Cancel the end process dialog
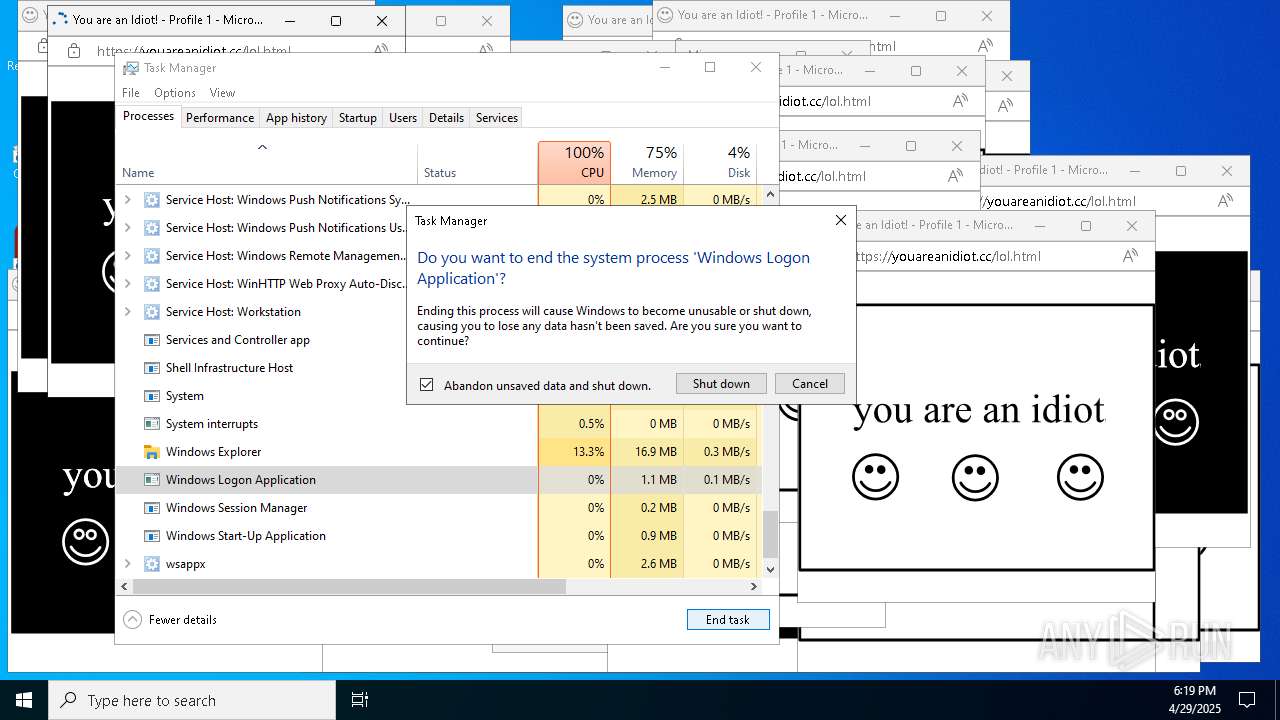 click(x=810, y=384)
